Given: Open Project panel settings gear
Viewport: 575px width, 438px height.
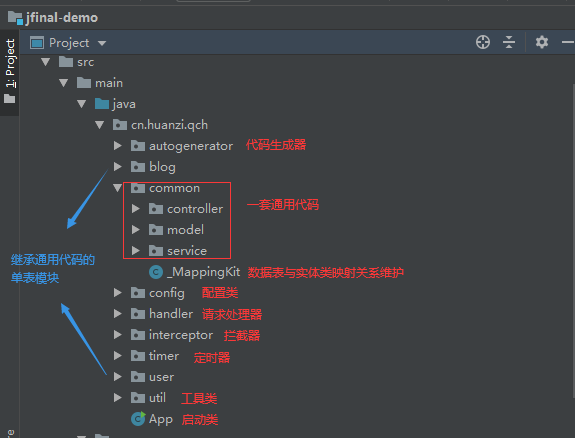Looking at the screenshot, I should tap(542, 42).
